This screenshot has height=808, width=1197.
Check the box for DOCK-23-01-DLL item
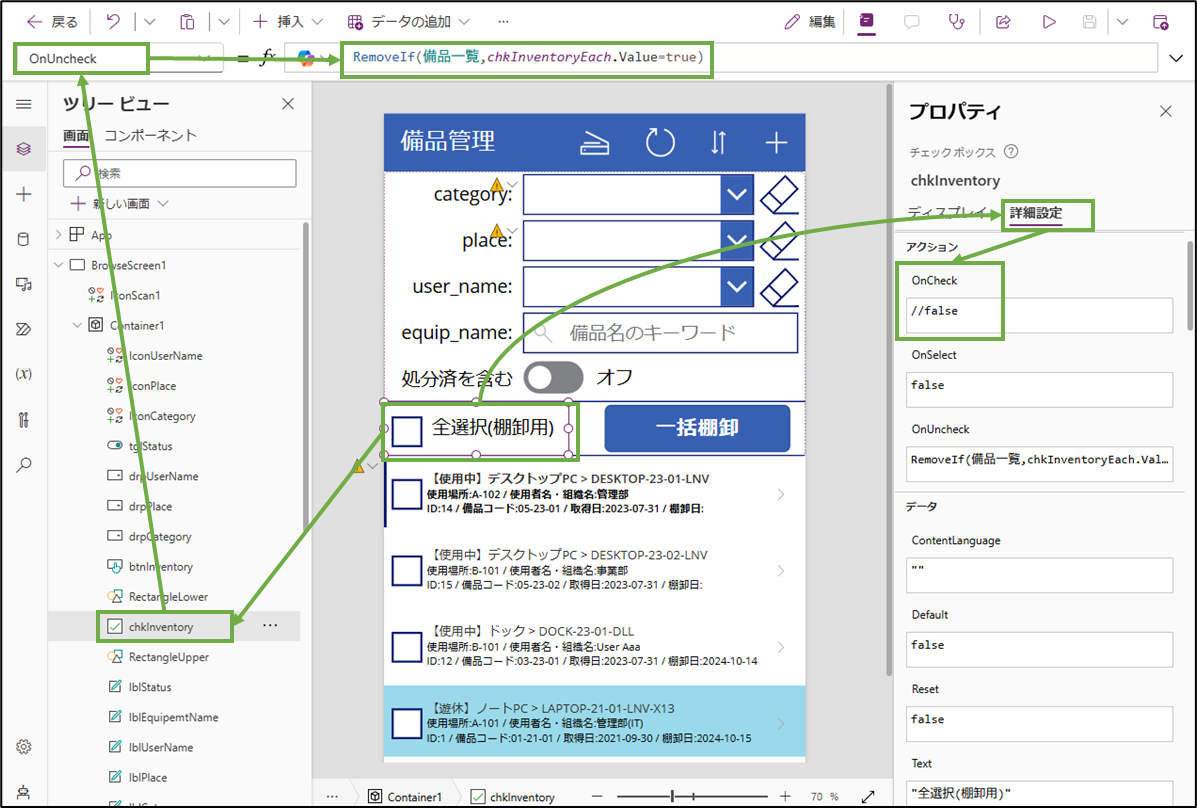click(x=407, y=647)
